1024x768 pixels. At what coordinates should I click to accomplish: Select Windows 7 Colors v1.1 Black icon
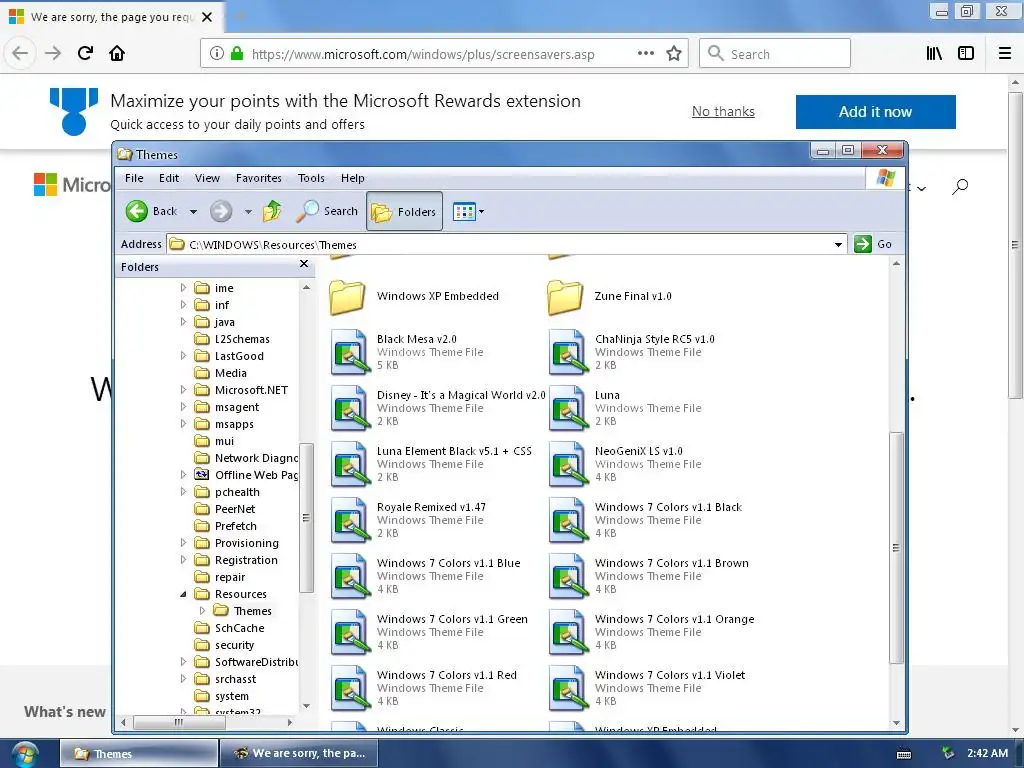568,520
